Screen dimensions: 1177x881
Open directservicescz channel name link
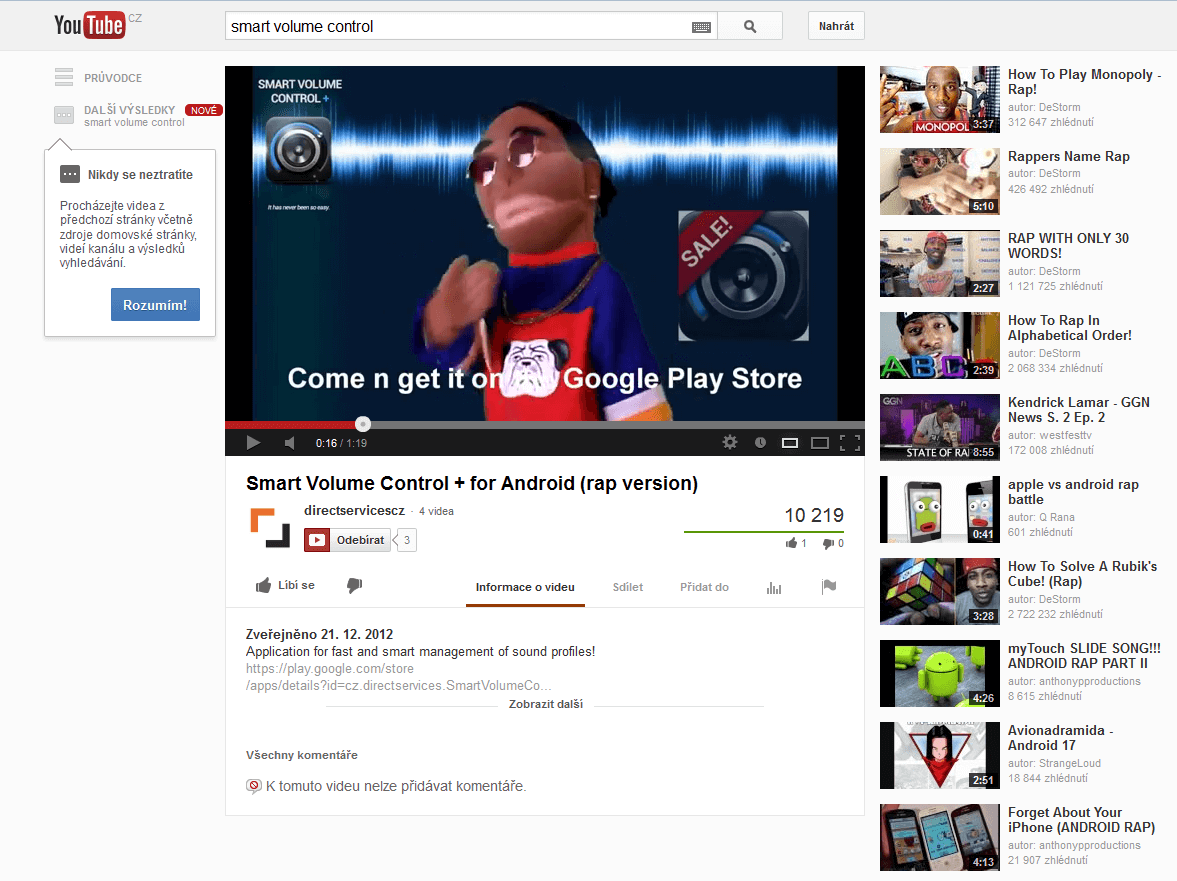click(354, 510)
